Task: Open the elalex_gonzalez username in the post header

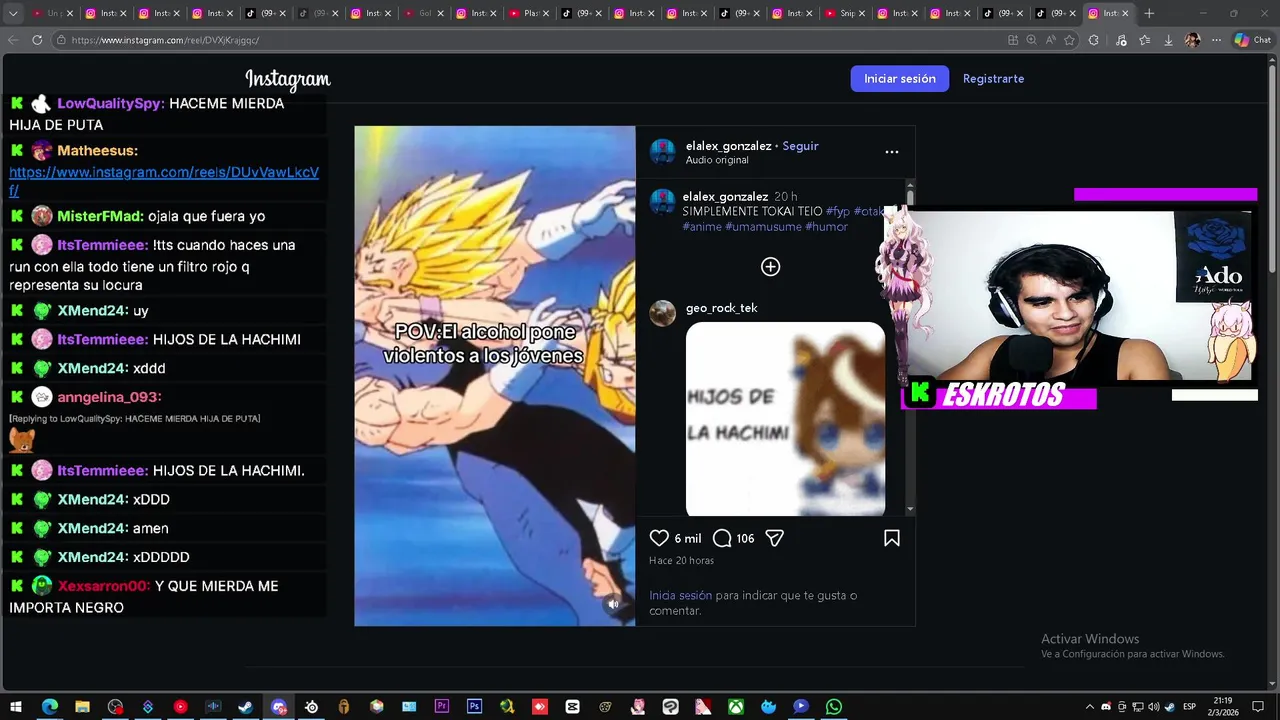Action: tap(729, 146)
